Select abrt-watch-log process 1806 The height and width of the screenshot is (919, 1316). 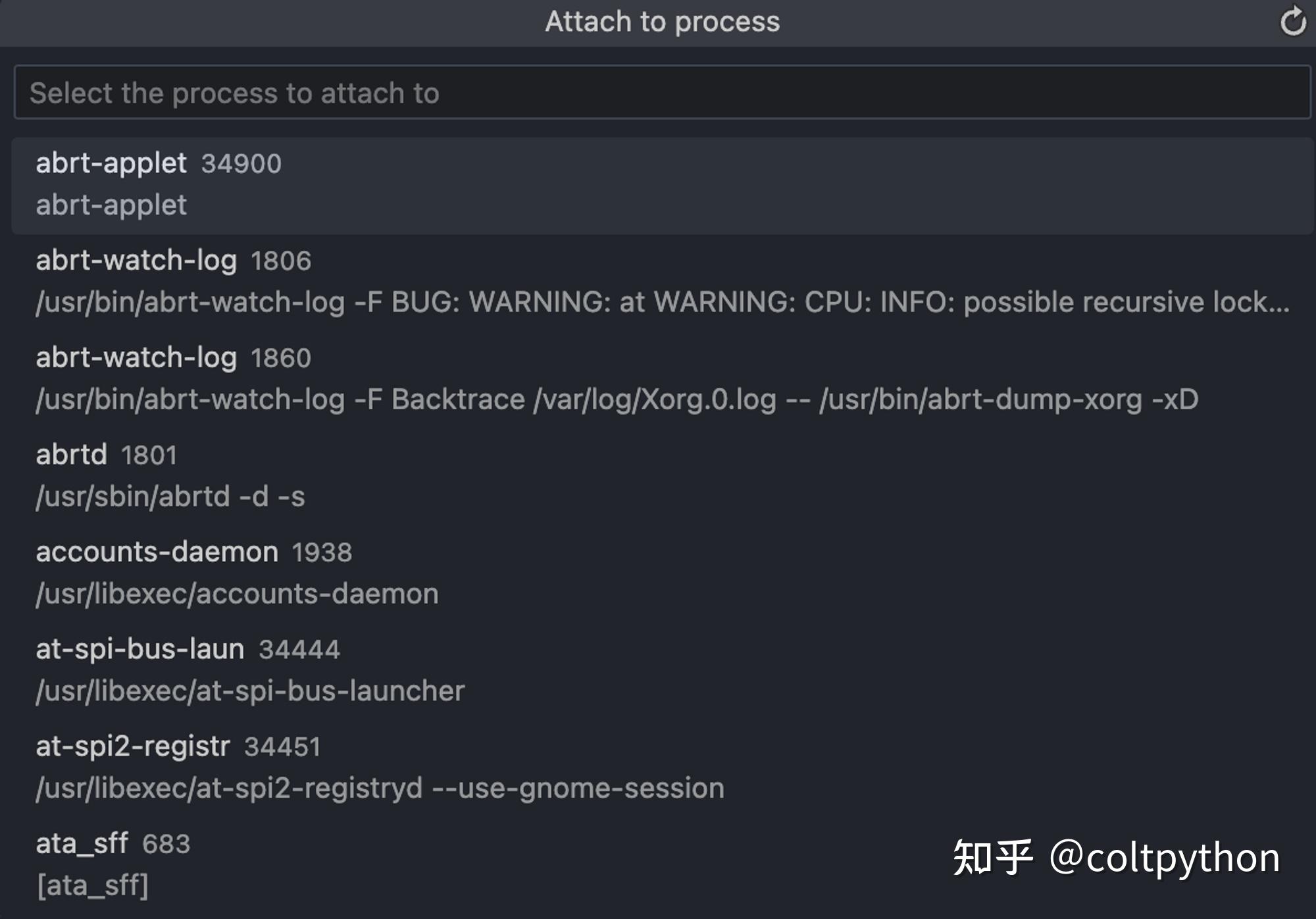(662, 282)
